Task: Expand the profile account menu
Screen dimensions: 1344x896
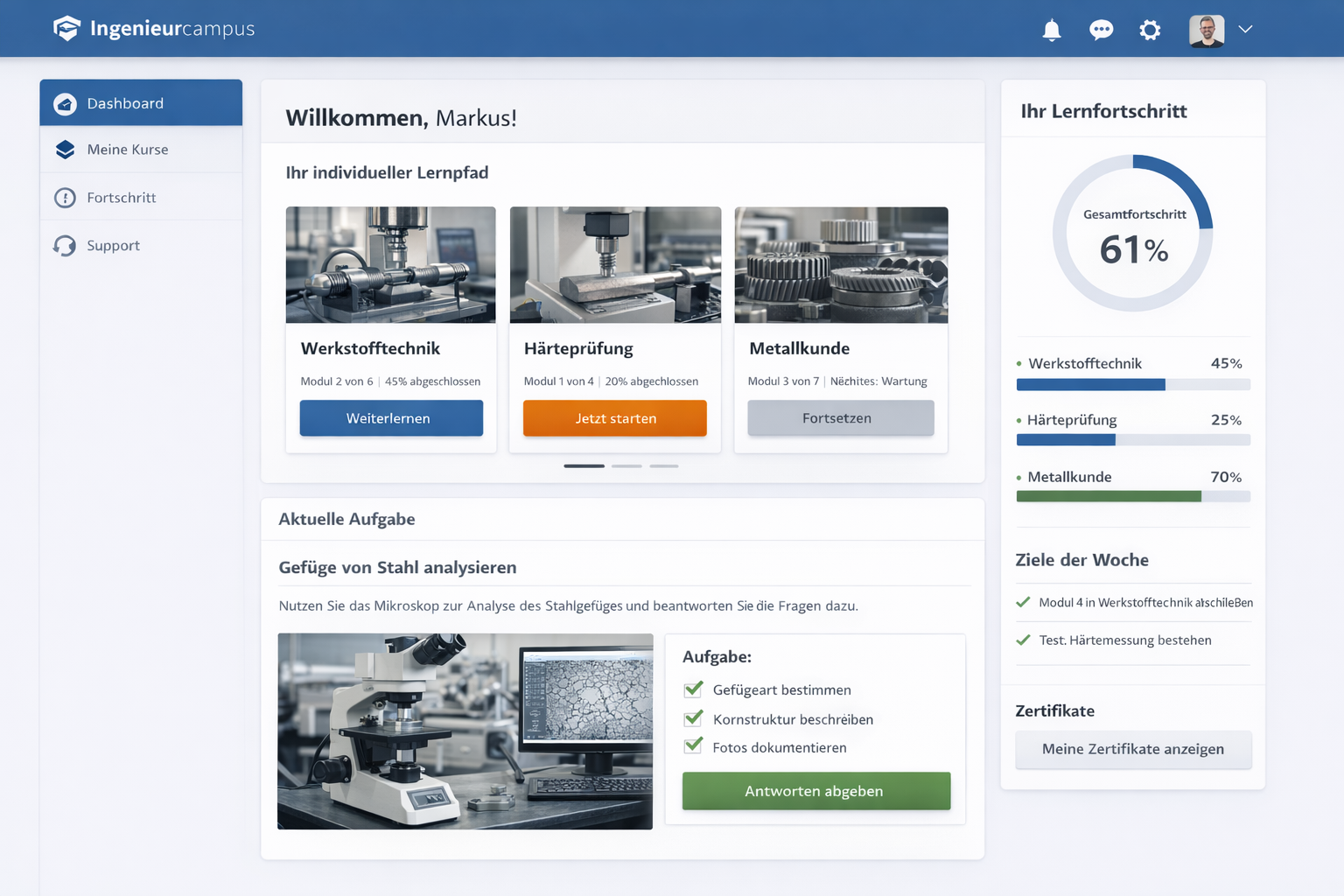Action: 1246,29
